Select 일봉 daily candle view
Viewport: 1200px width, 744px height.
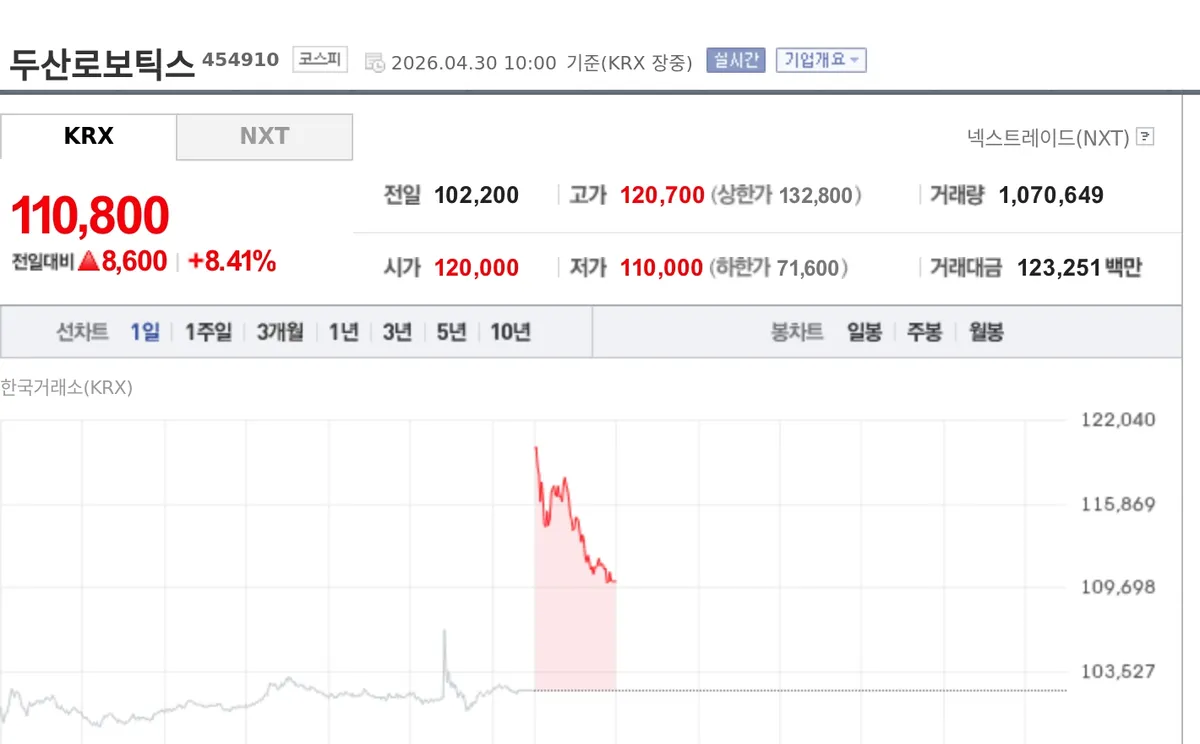coord(864,333)
